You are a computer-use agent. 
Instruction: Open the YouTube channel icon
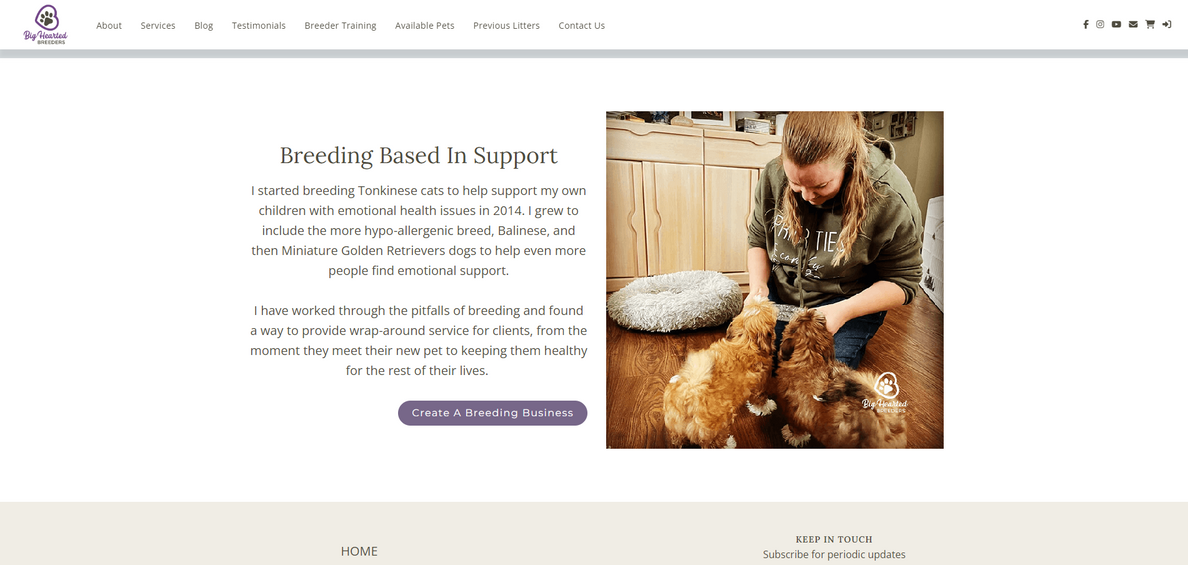[1117, 24]
